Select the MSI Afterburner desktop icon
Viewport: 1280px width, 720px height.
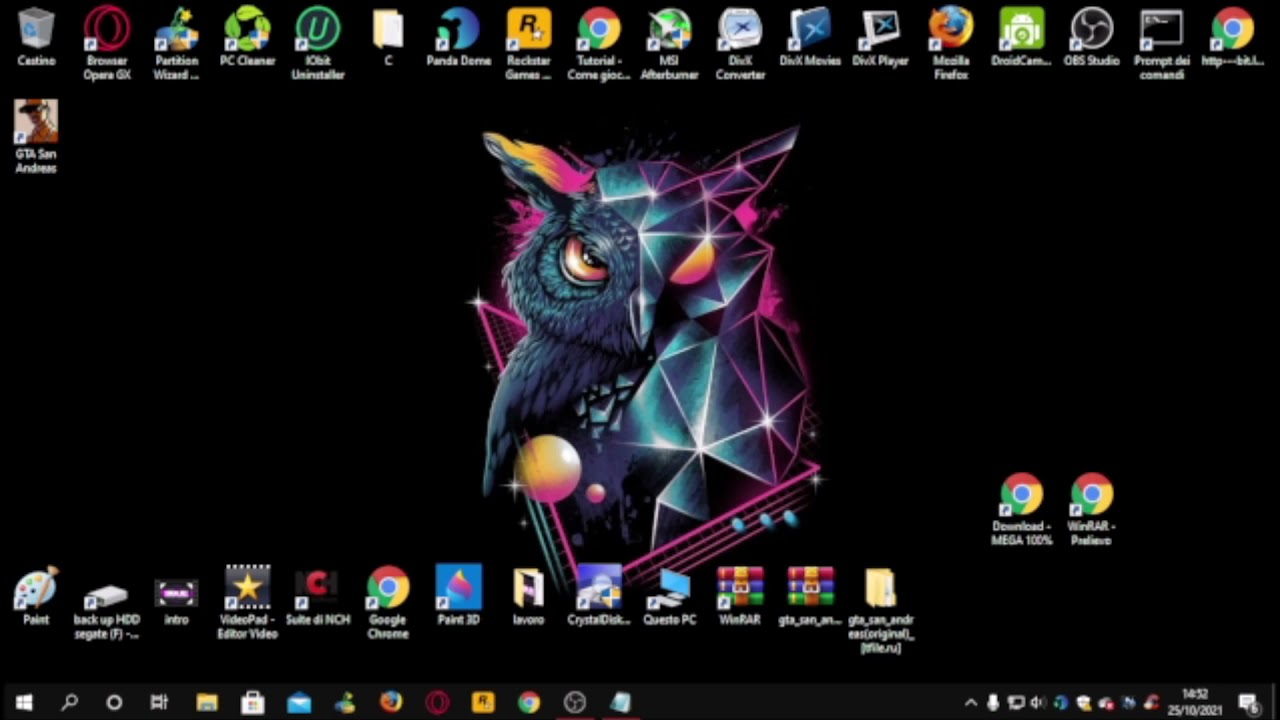tap(669, 42)
